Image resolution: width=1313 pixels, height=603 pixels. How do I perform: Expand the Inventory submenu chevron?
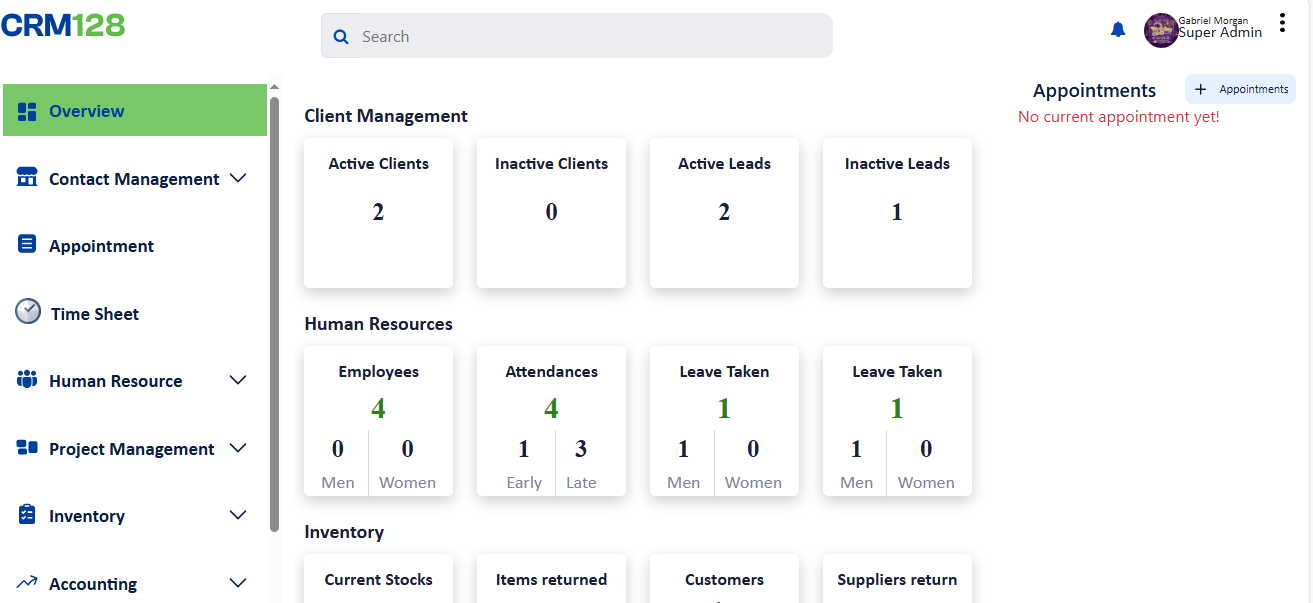tap(238, 515)
